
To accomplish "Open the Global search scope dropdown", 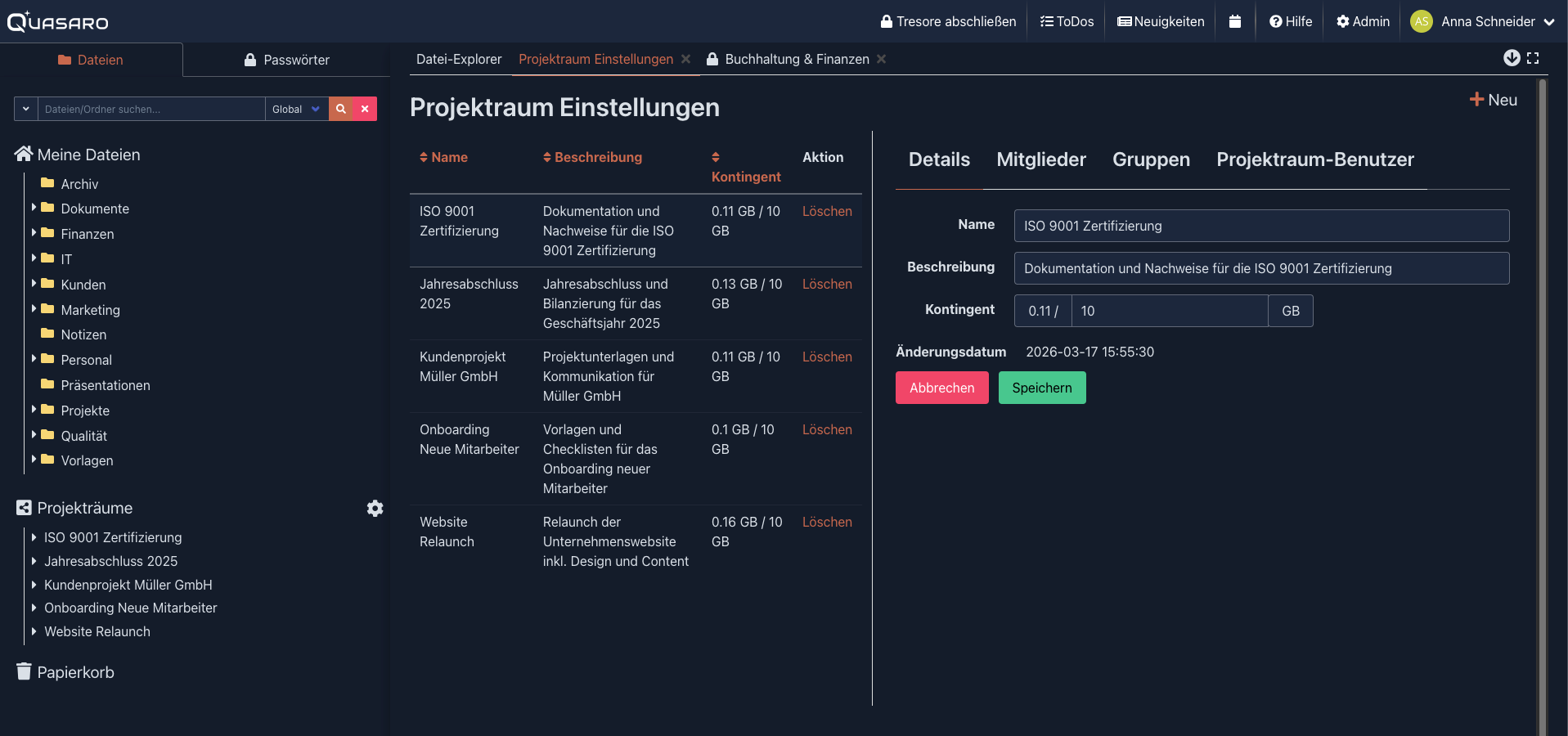I will click(297, 109).
